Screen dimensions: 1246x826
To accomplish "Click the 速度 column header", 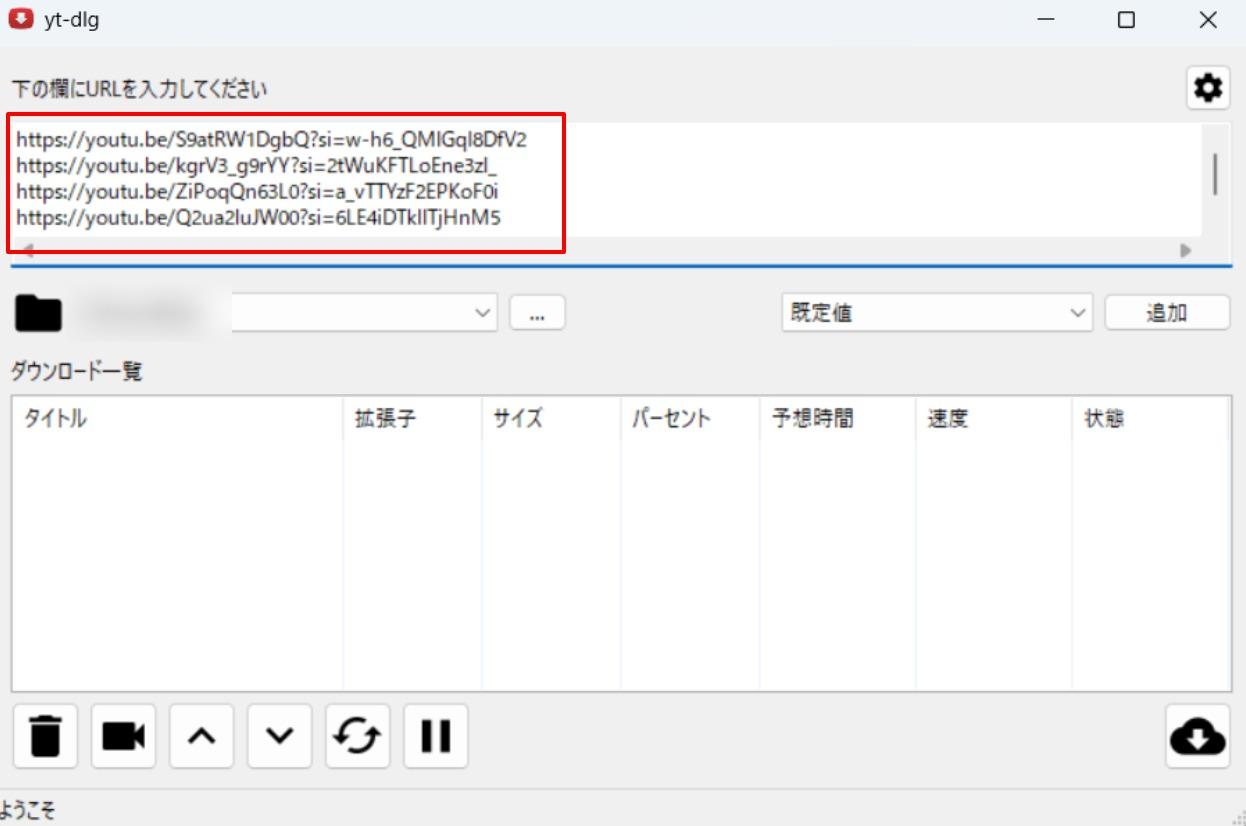I will pyautogui.click(x=993, y=418).
